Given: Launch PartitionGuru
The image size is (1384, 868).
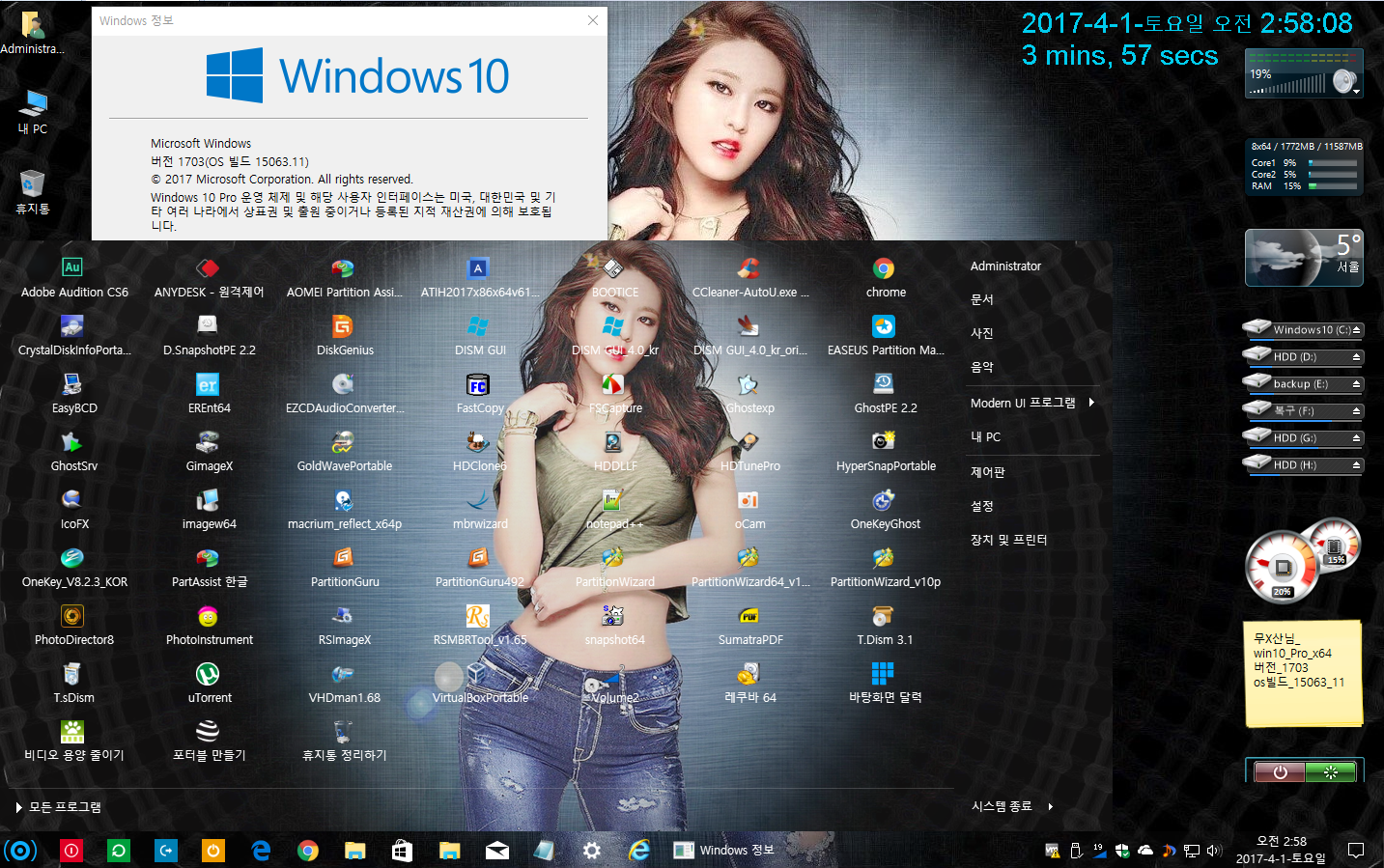Looking at the screenshot, I should tap(344, 568).
